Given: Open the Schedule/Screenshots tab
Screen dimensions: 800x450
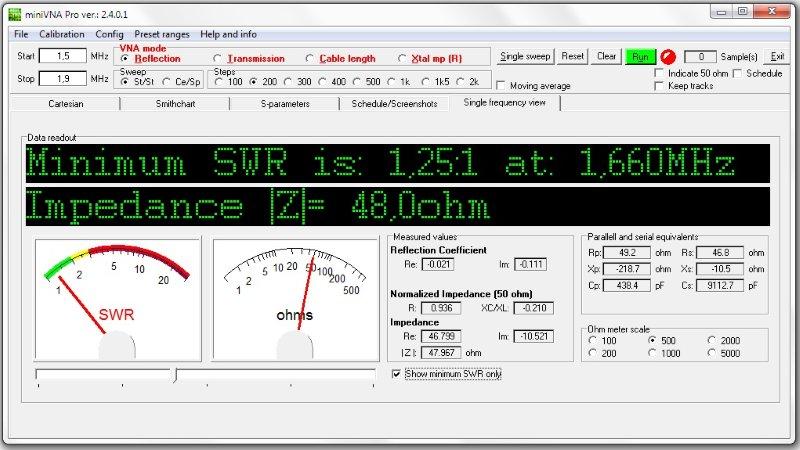Looking at the screenshot, I should coord(394,103).
